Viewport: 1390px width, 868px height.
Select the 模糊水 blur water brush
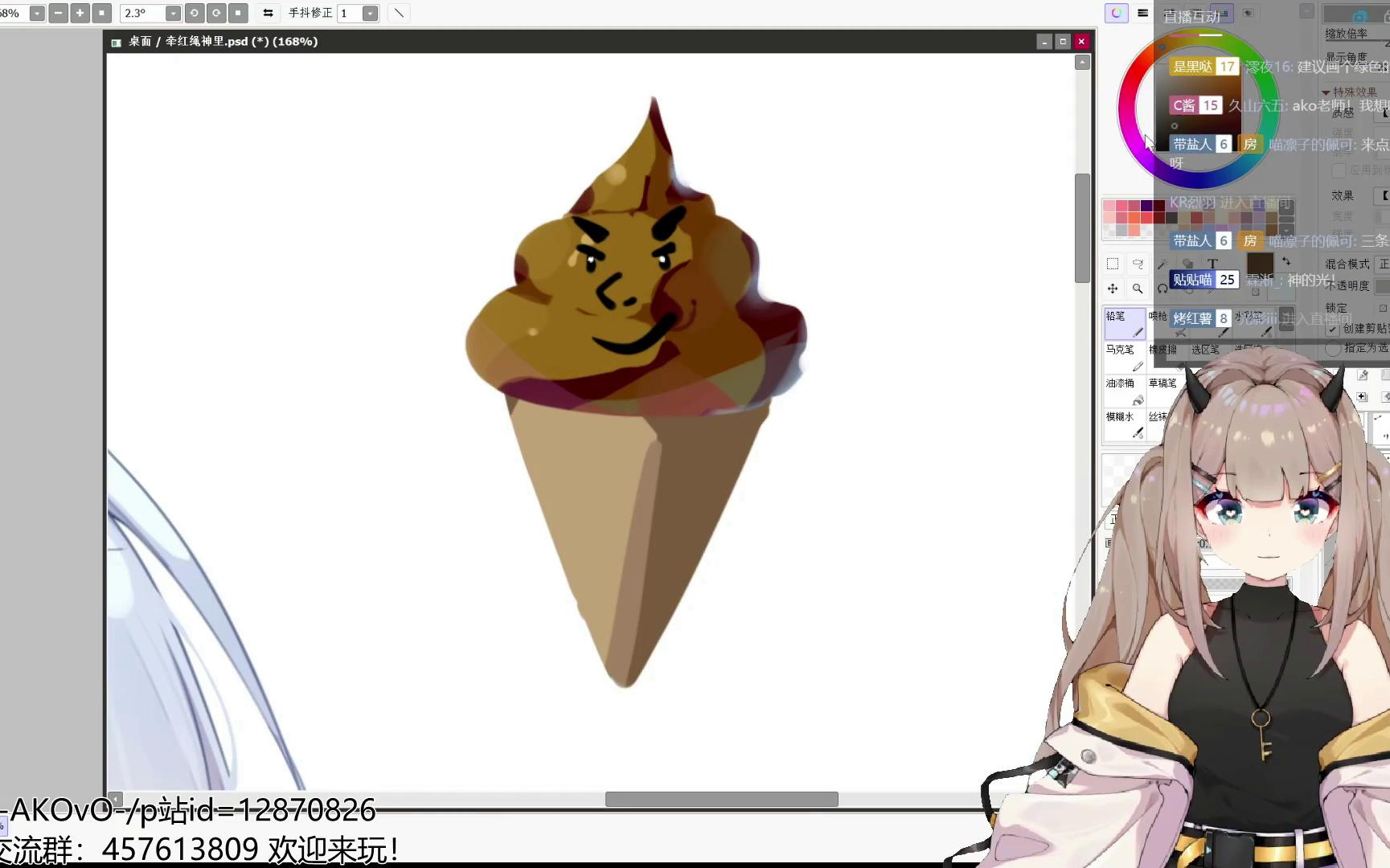tap(1125, 424)
